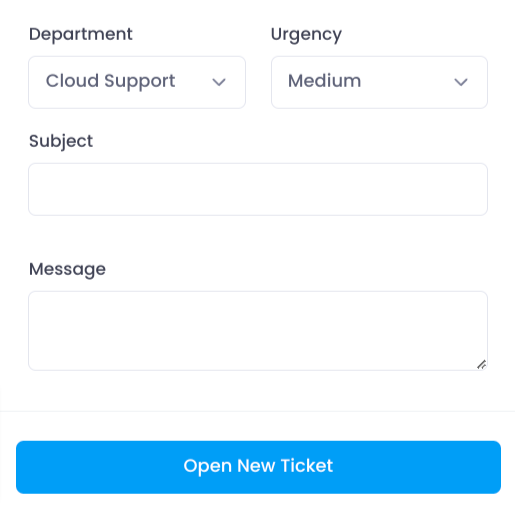Click the empty area right of "Medium" in Urgency
Screen dimensions: 515x522
[407, 82]
